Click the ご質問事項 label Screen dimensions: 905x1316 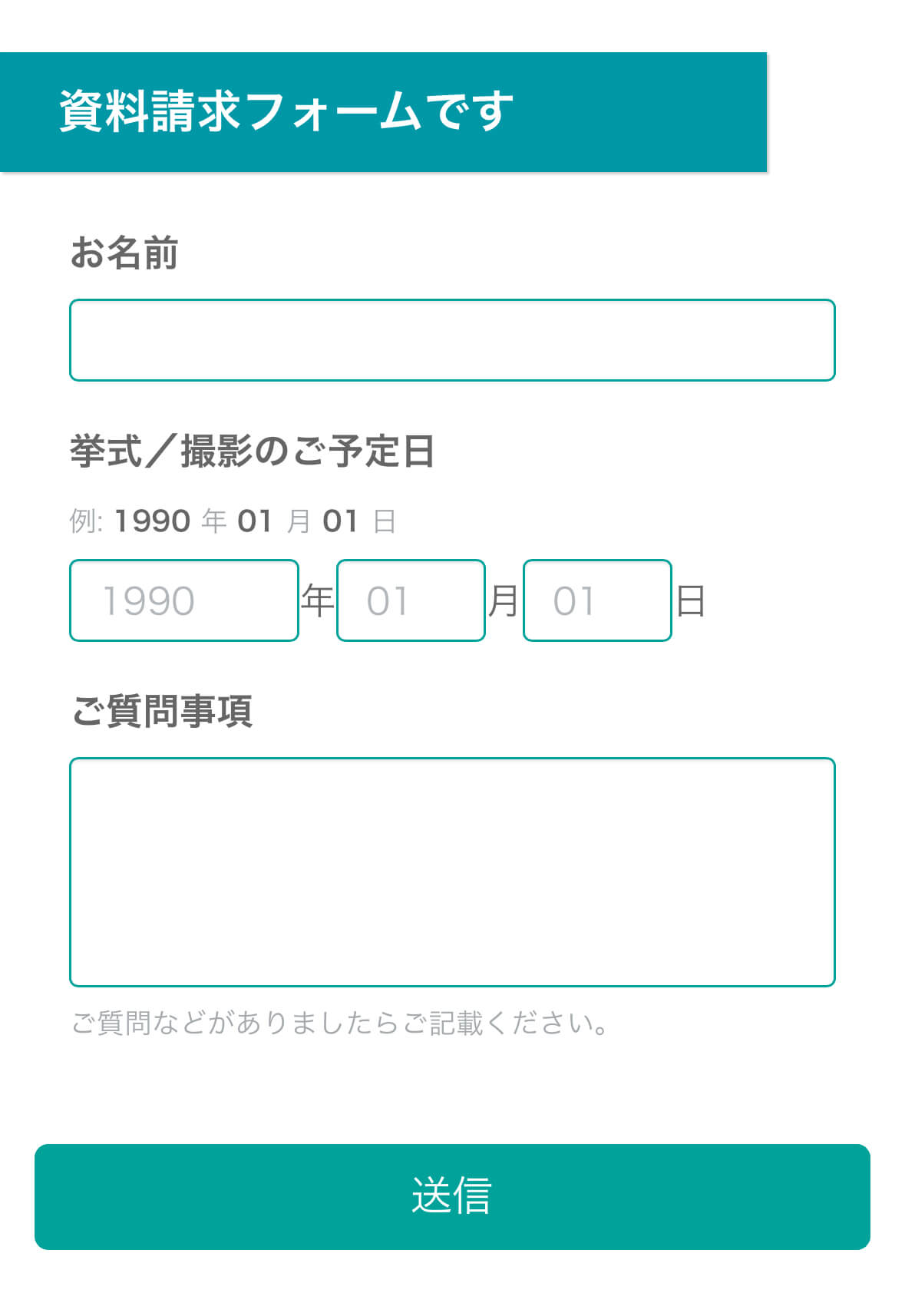point(162,710)
